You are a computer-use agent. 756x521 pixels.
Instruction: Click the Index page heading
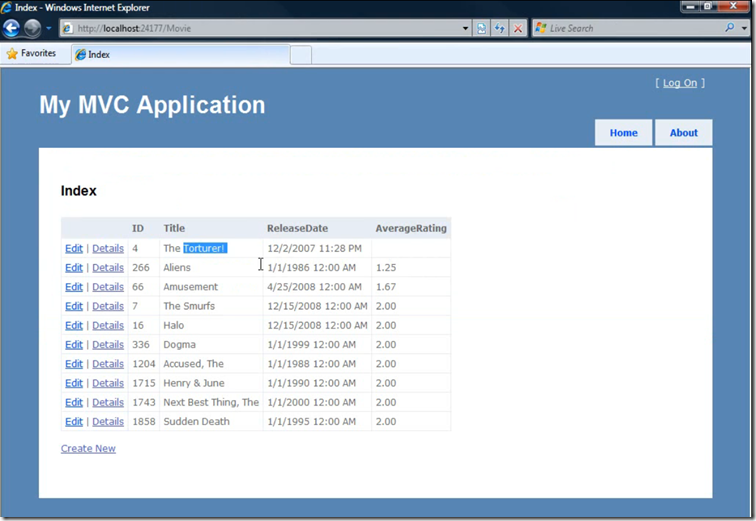[79, 191]
